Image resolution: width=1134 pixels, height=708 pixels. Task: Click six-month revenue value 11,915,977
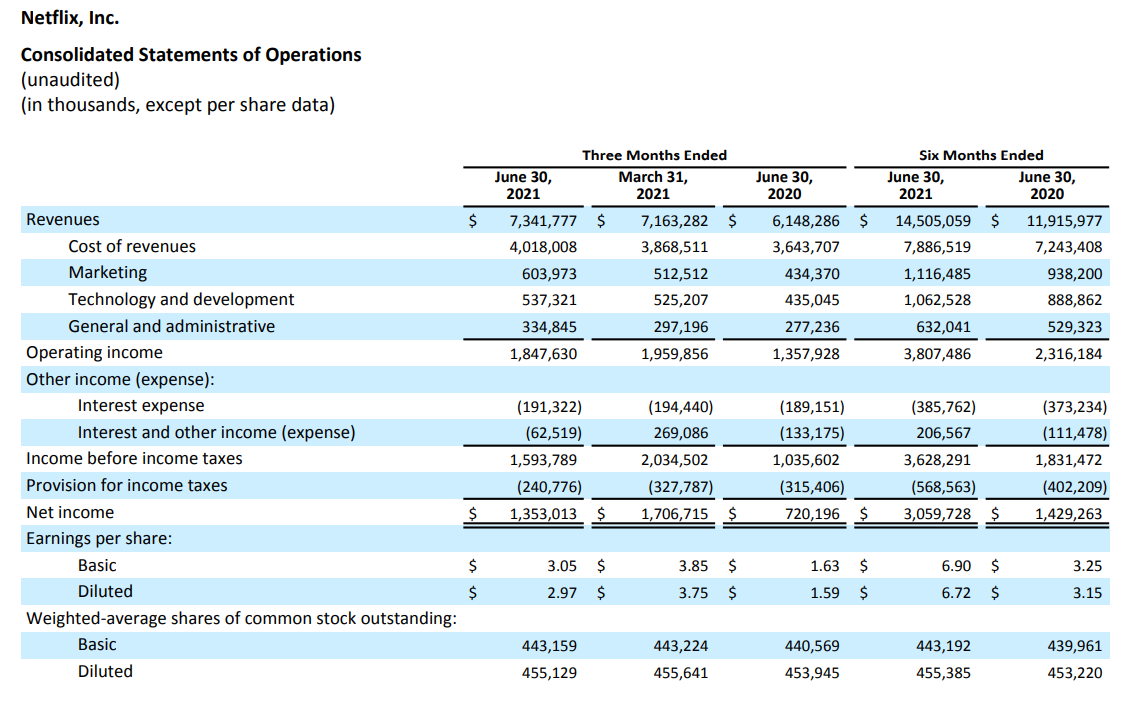1065,221
